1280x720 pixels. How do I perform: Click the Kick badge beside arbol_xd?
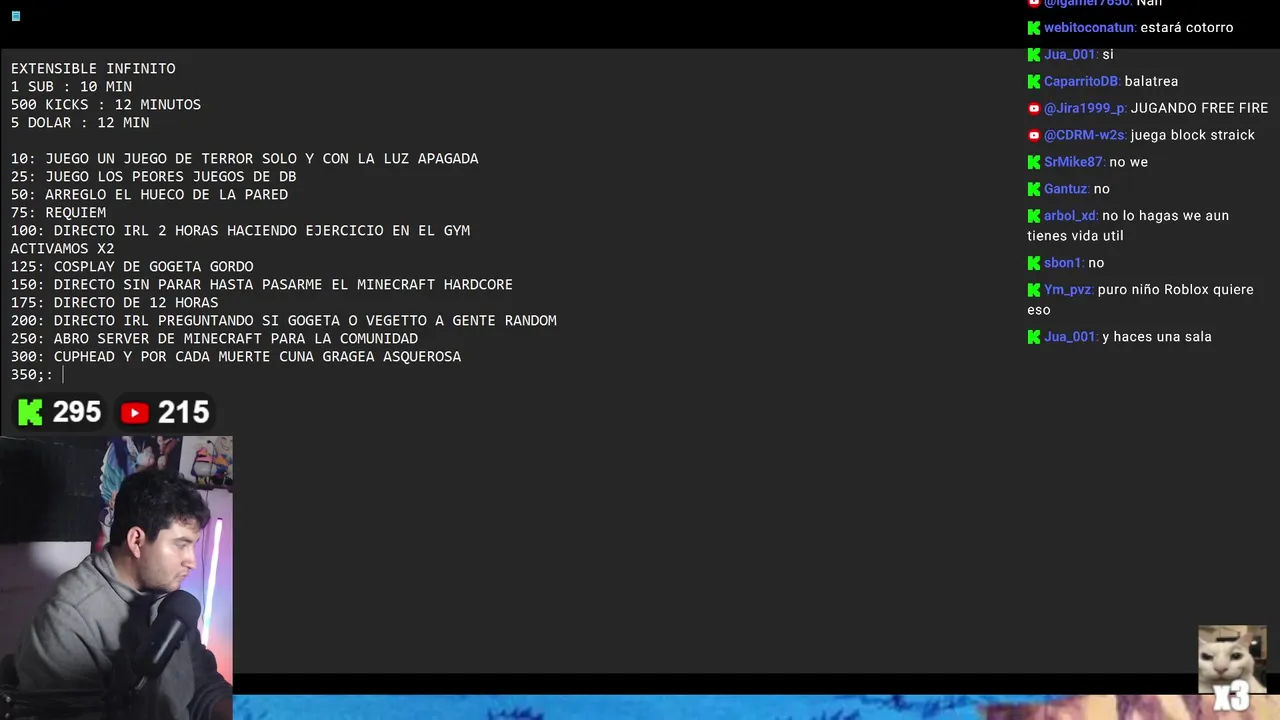click(x=1034, y=217)
